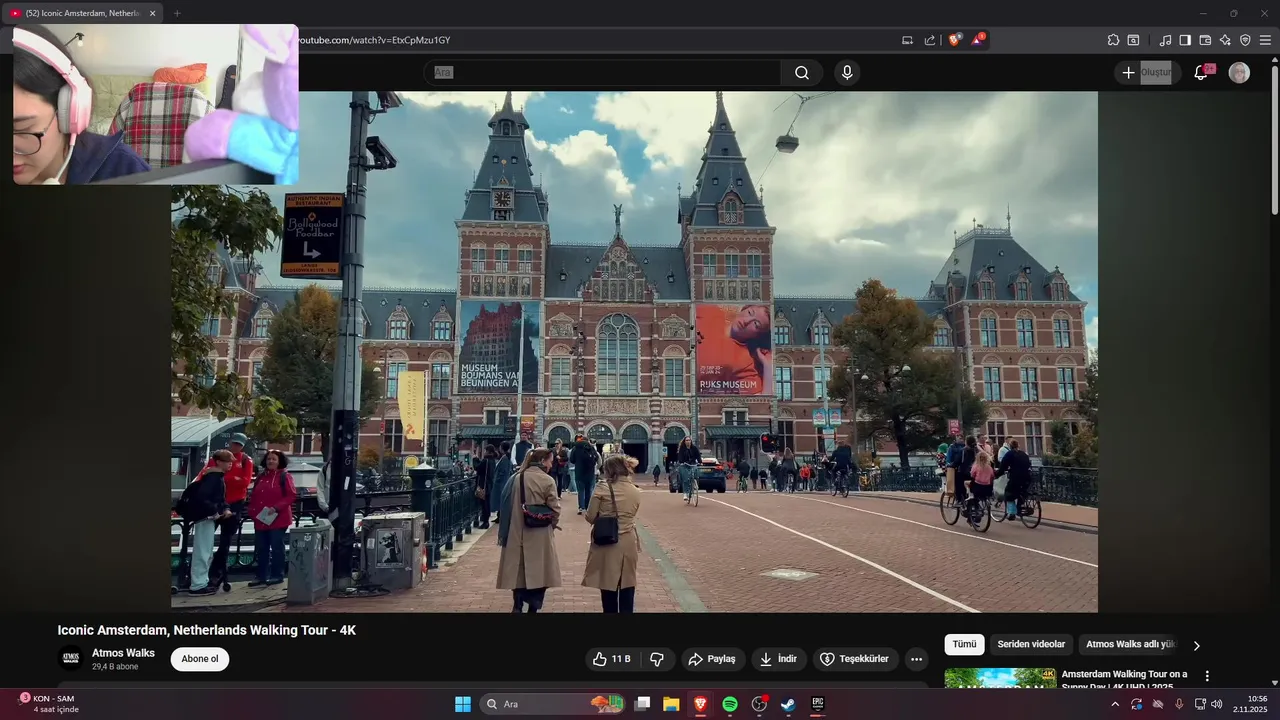Click the sync update tray icon

tap(1137, 704)
